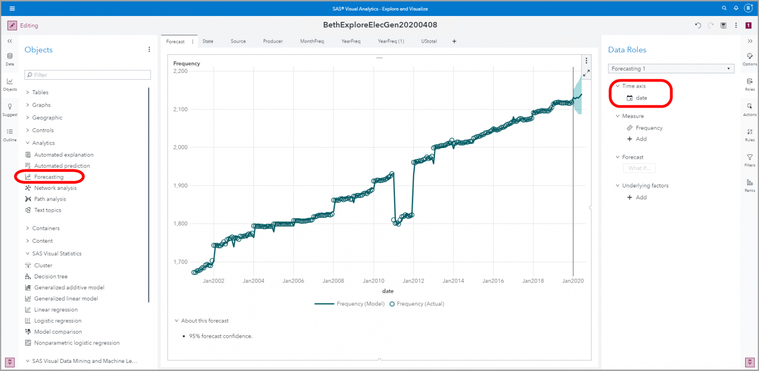Image resolution: width=759 pixels, height=371 pixels.
Task: Select the Linear regression object
Action: [51, 309]
